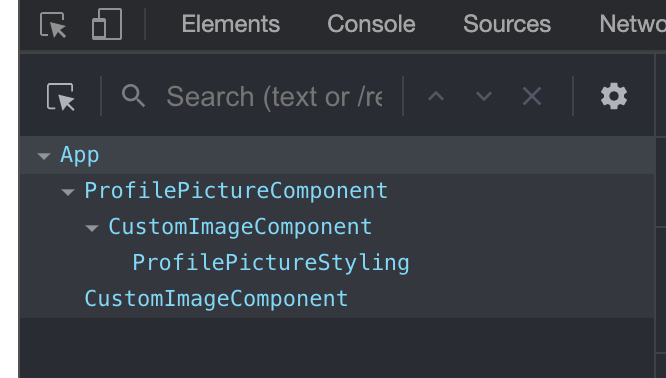Focus the component search text field
Viewport: 666px width, 378px height.
274,97
